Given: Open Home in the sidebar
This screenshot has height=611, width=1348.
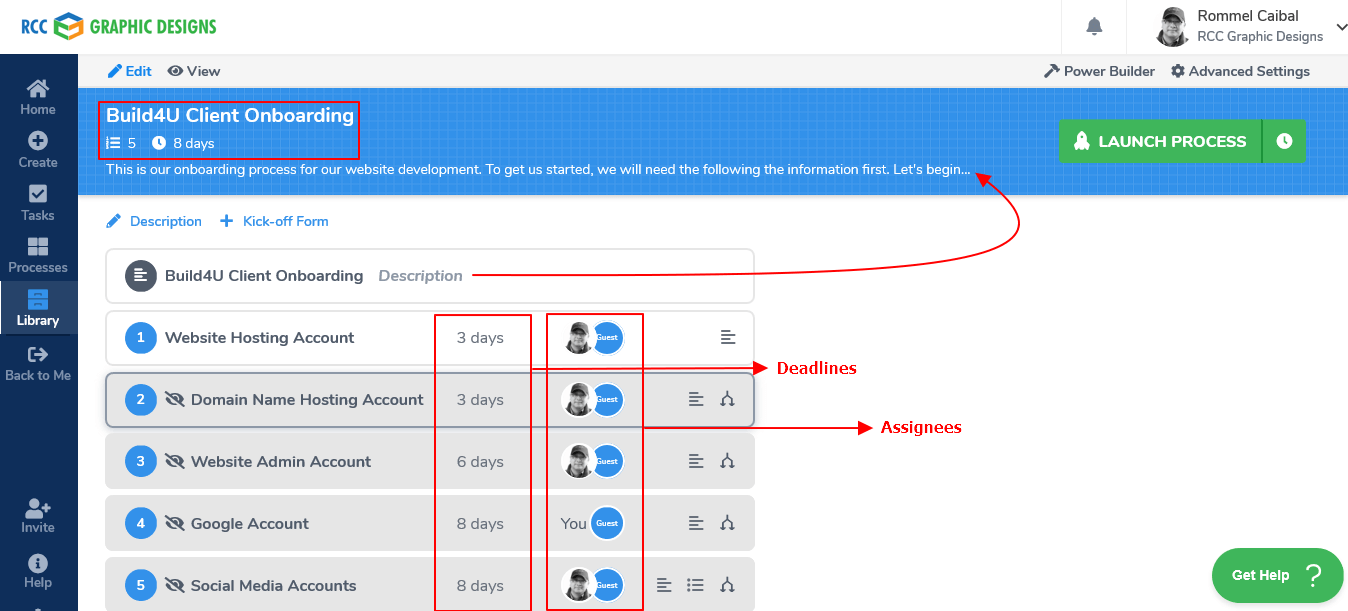Looking at the screenshot, I should pos(38,97).
